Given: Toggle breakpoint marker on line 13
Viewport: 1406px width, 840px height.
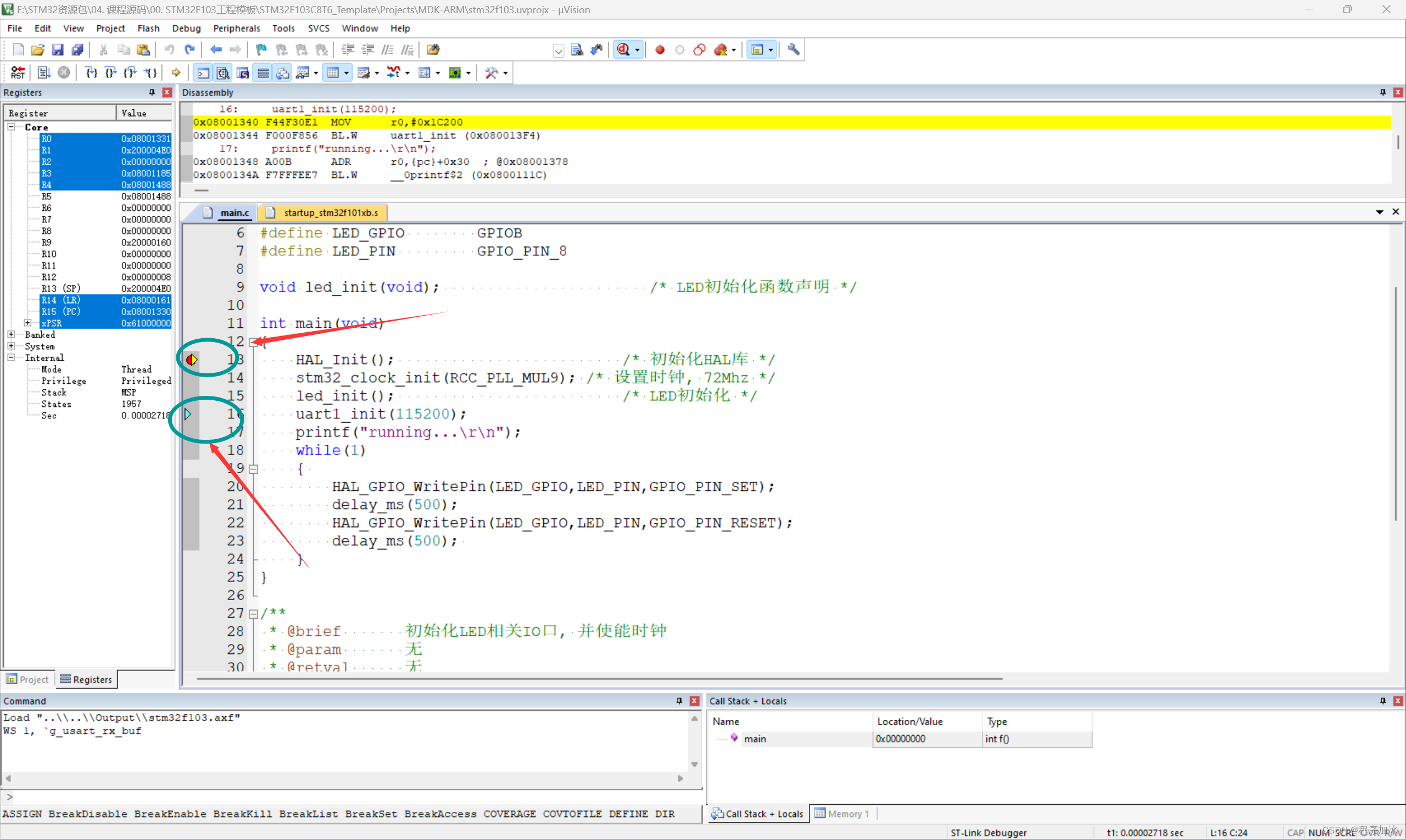Looking at the screenshot, I should (191, 360).
